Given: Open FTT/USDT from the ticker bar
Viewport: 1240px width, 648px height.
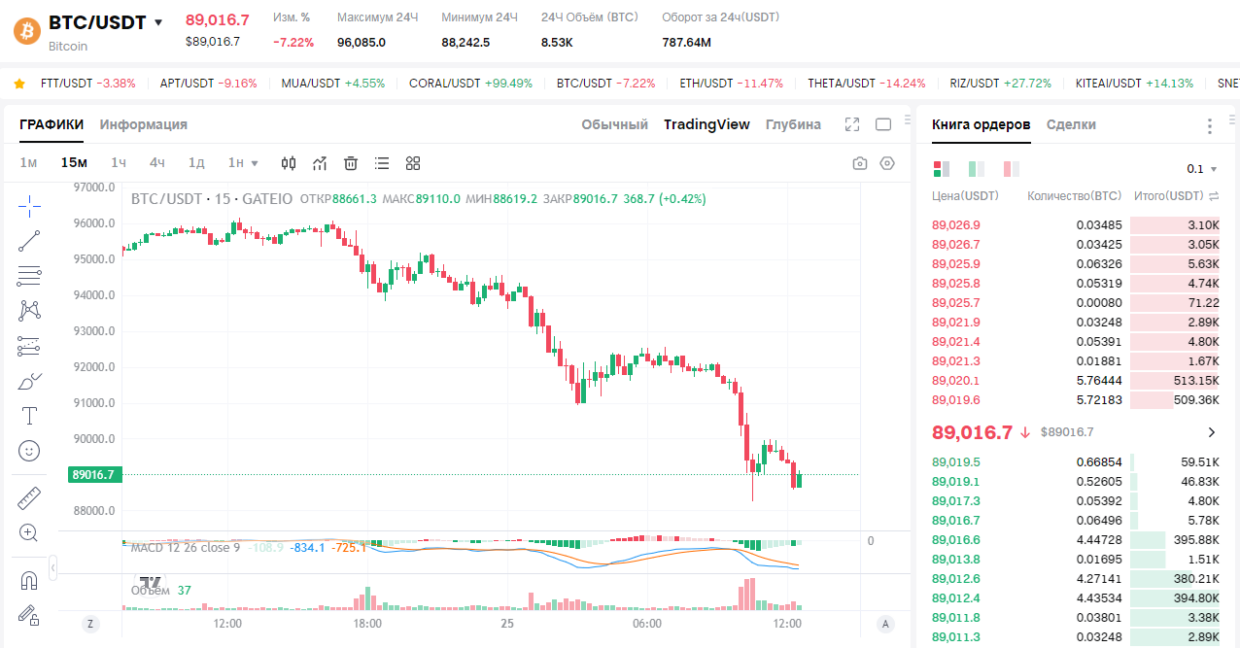Looking at the screenshot, I should coord(88,83).
